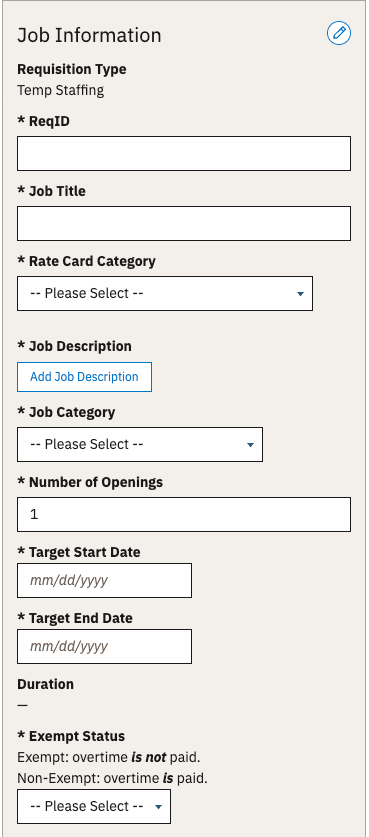
Task: Click into the Job Title field
Action: coord(184,224)
